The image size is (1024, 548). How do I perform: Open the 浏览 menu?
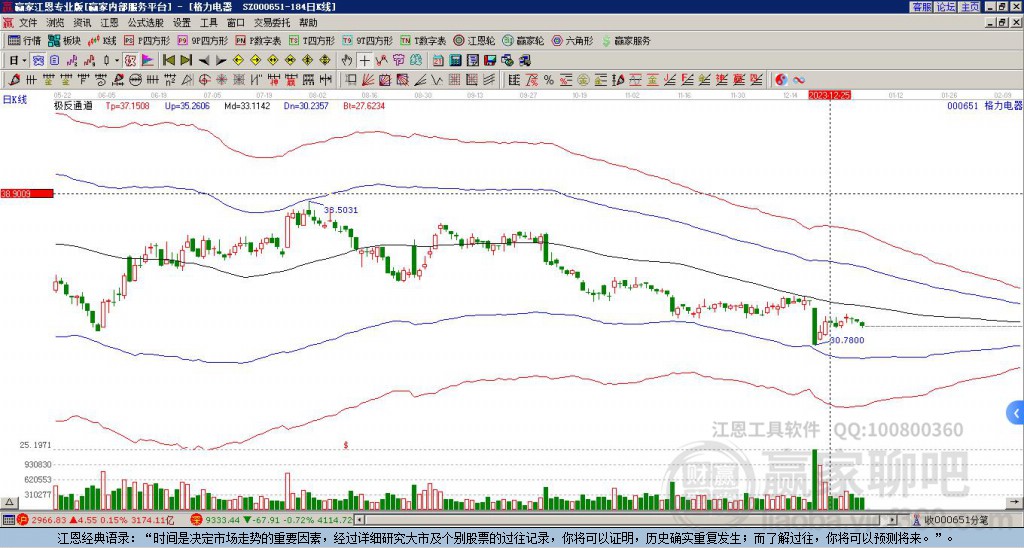click(x=56, y=23)
